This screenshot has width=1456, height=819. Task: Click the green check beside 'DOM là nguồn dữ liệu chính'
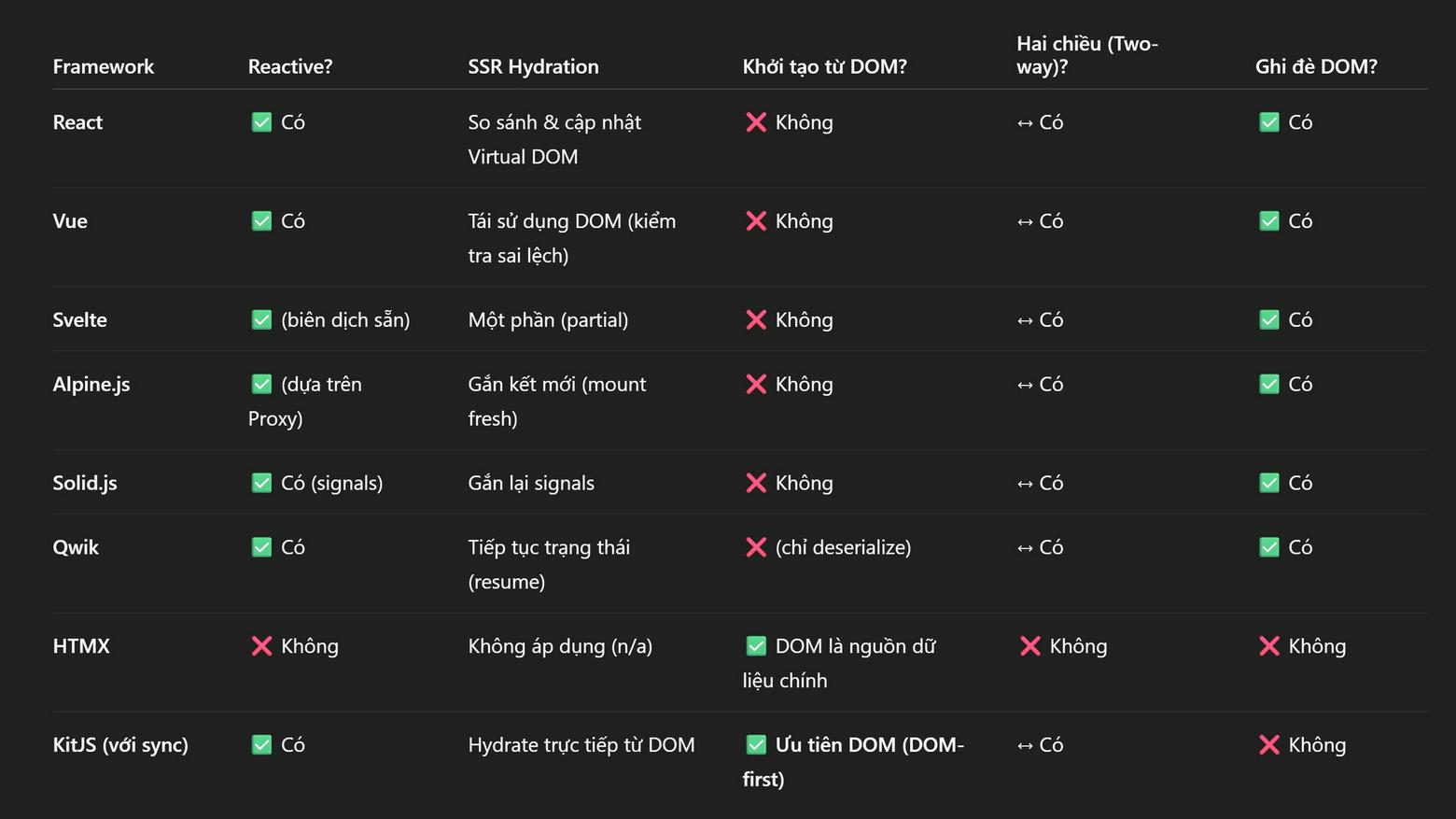coord(756,646)
